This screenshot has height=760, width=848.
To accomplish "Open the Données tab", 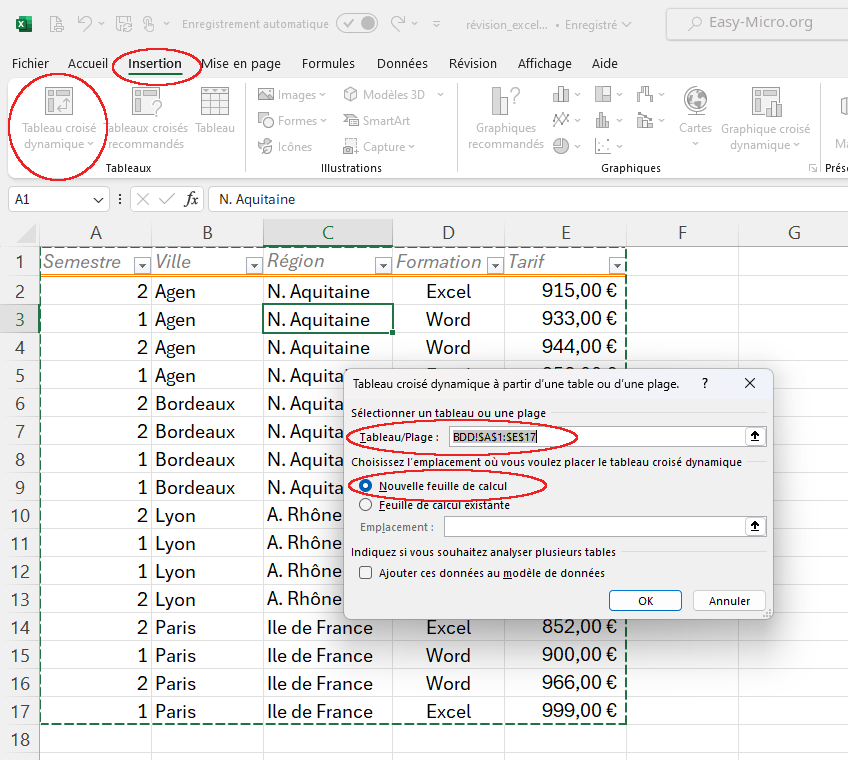I will [402, 63].
